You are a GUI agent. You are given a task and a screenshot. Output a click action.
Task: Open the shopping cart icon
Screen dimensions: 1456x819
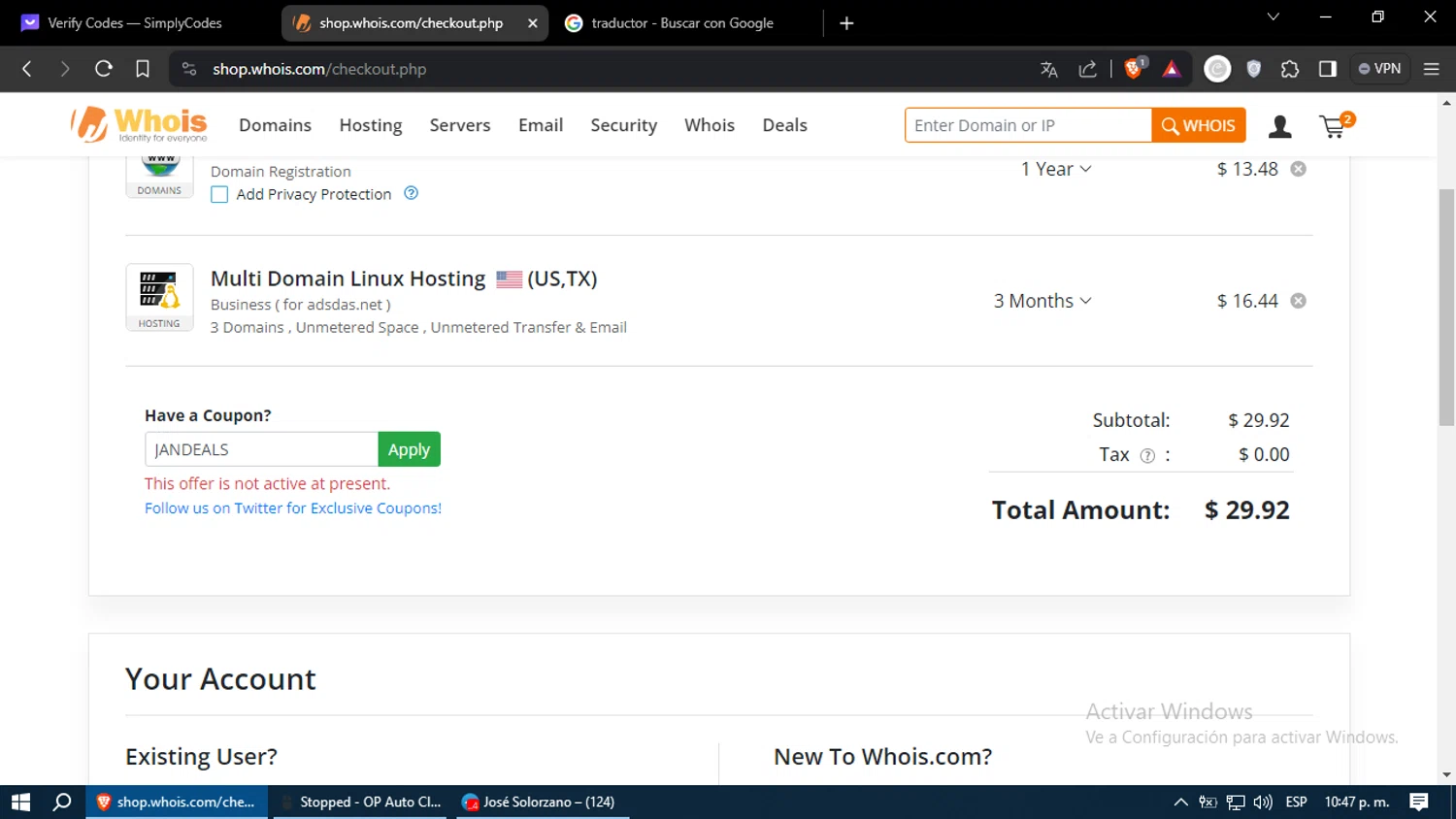[x=1335, y=125]
